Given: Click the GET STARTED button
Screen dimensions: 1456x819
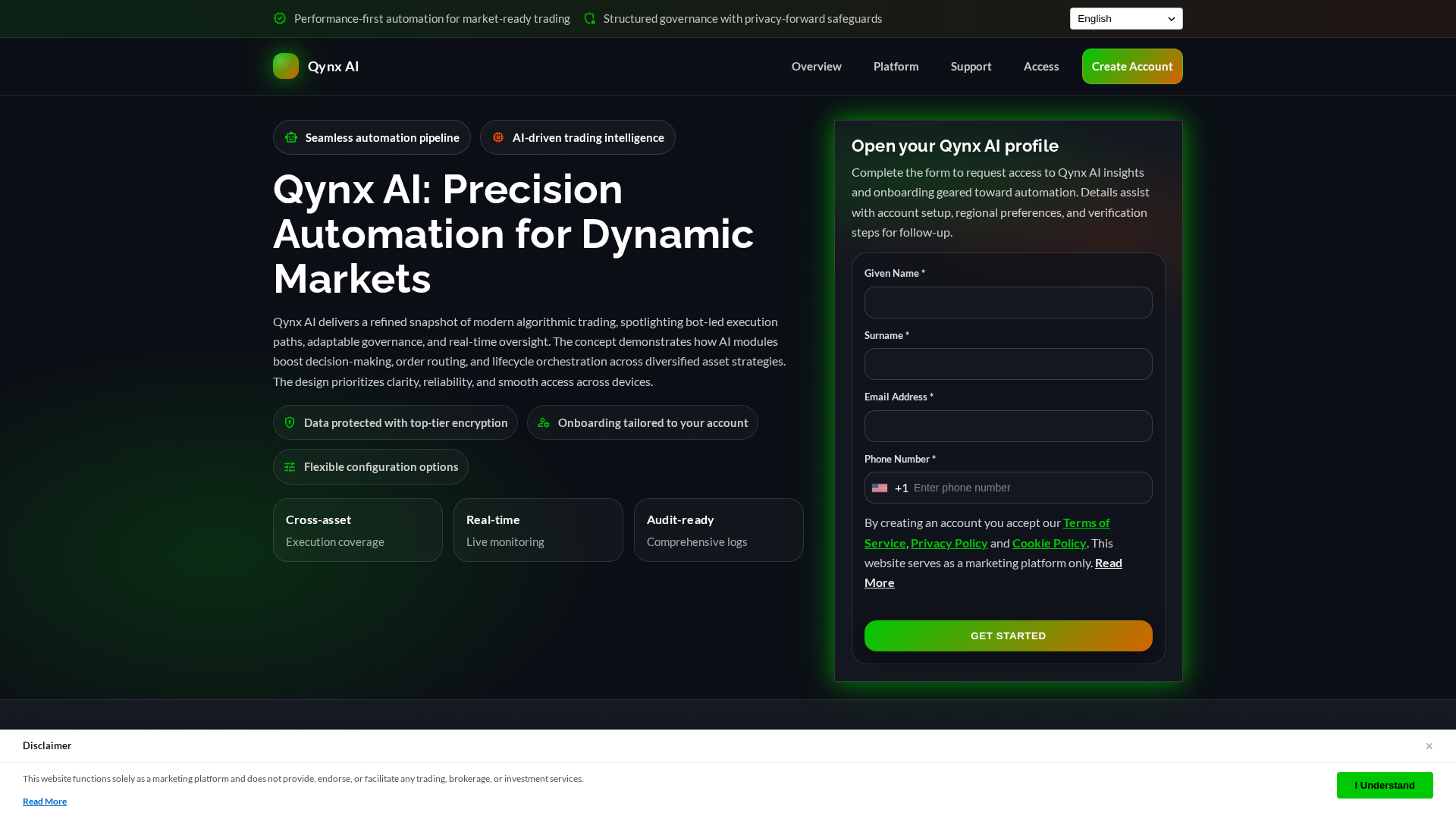Looking at the screenshot, I should 1009,635.
